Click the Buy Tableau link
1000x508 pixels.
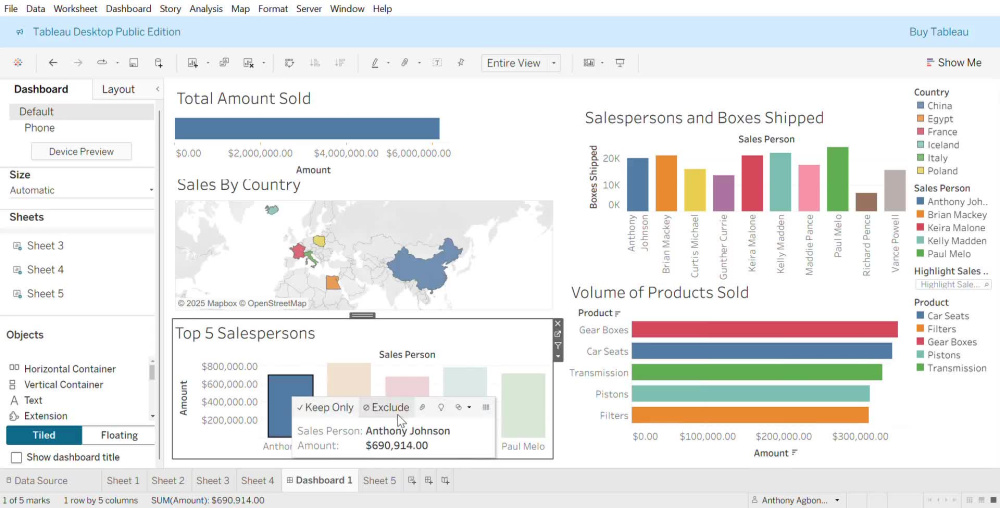tap(939, 32)
